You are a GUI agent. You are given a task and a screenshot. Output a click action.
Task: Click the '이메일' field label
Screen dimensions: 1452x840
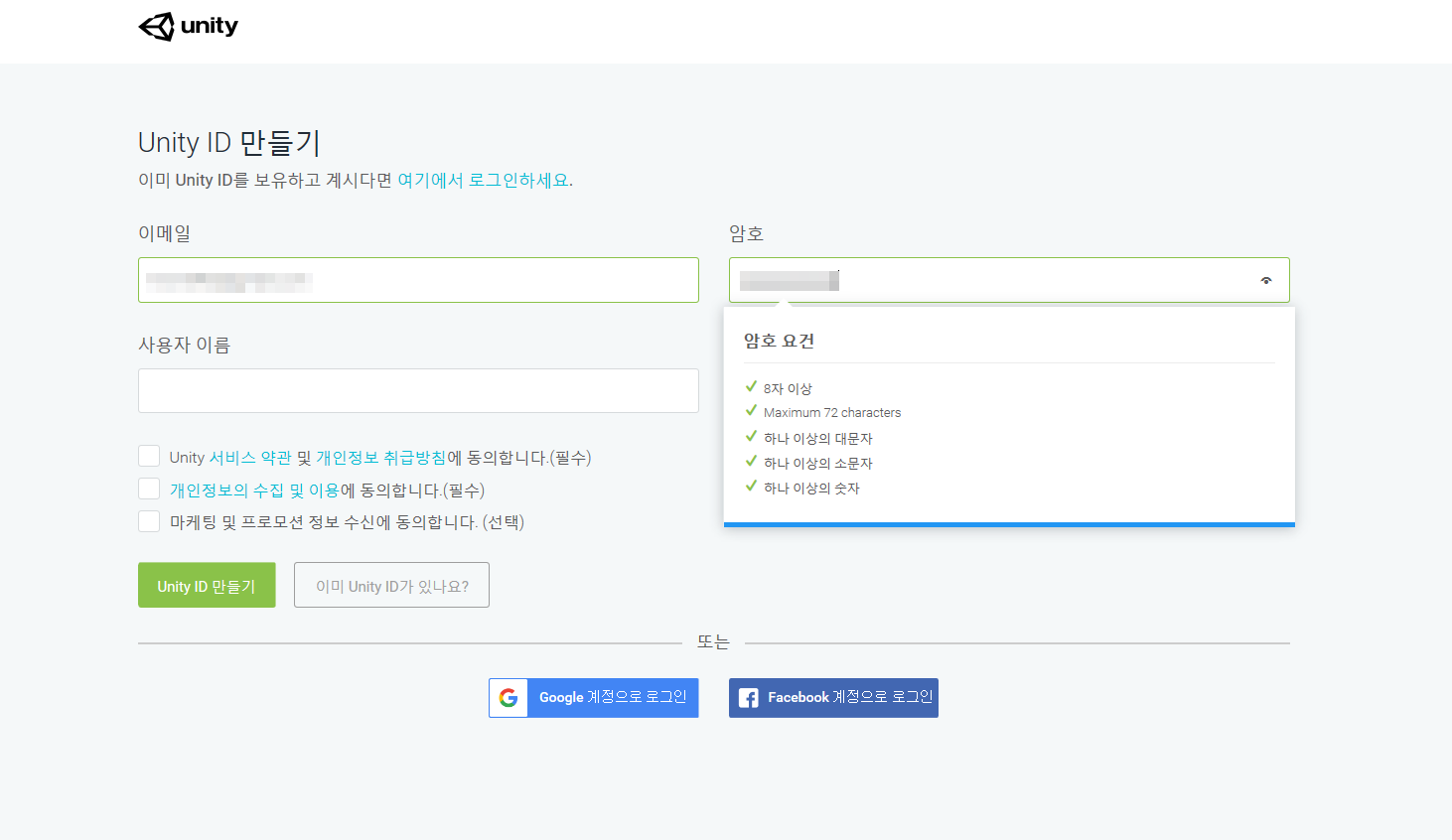(x=164, y=233)
